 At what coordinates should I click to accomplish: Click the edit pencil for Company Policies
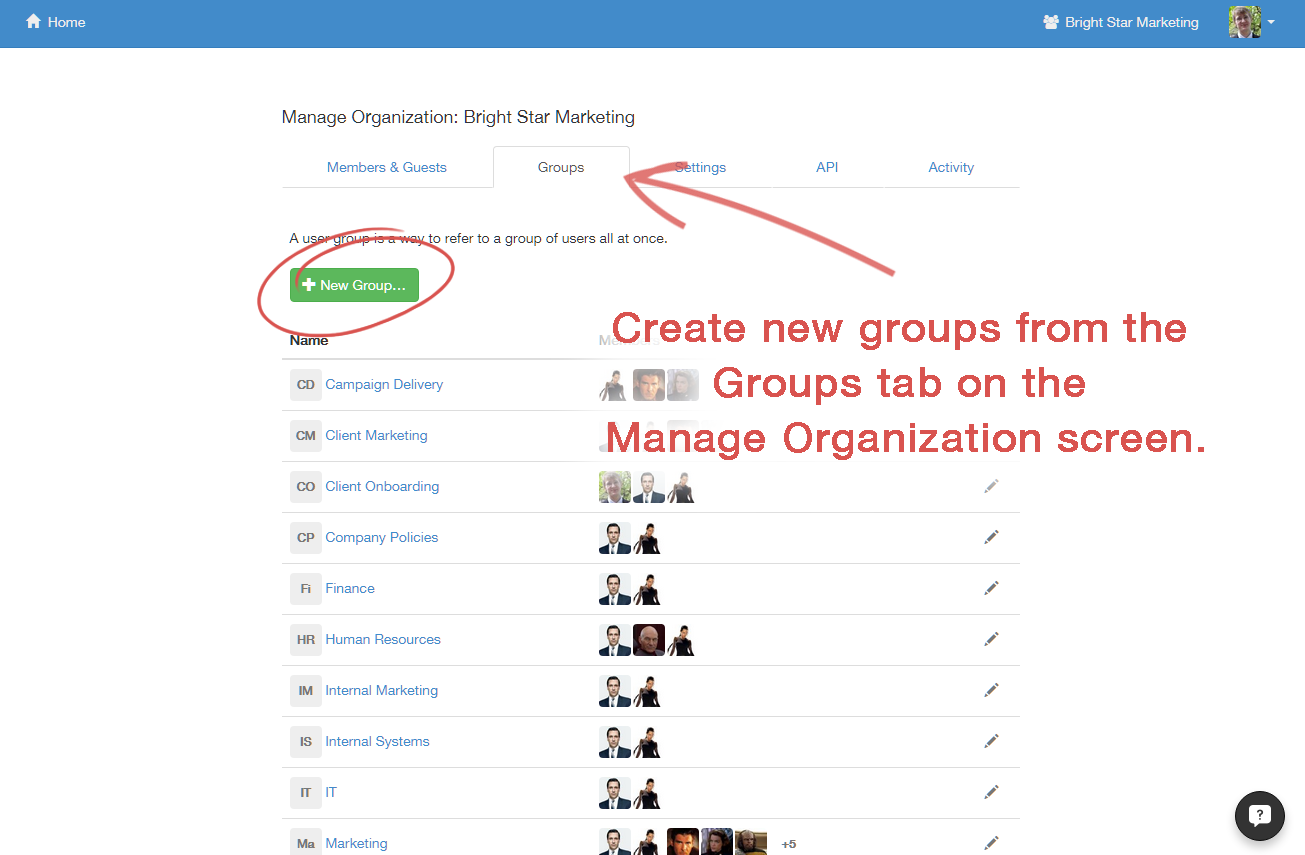coord(991,537)
